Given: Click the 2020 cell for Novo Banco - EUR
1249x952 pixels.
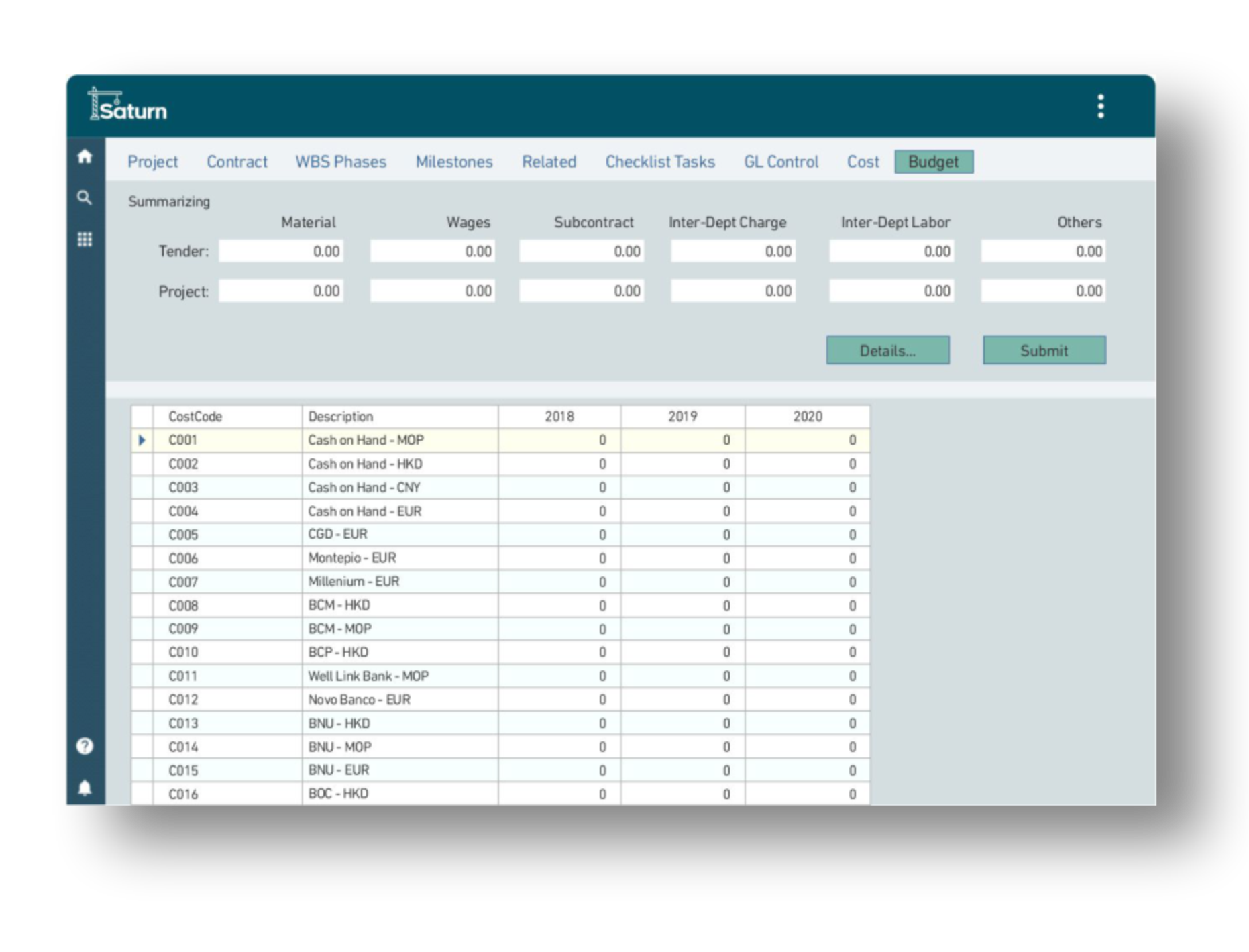Looking at the screenshot, I should 807,700.
